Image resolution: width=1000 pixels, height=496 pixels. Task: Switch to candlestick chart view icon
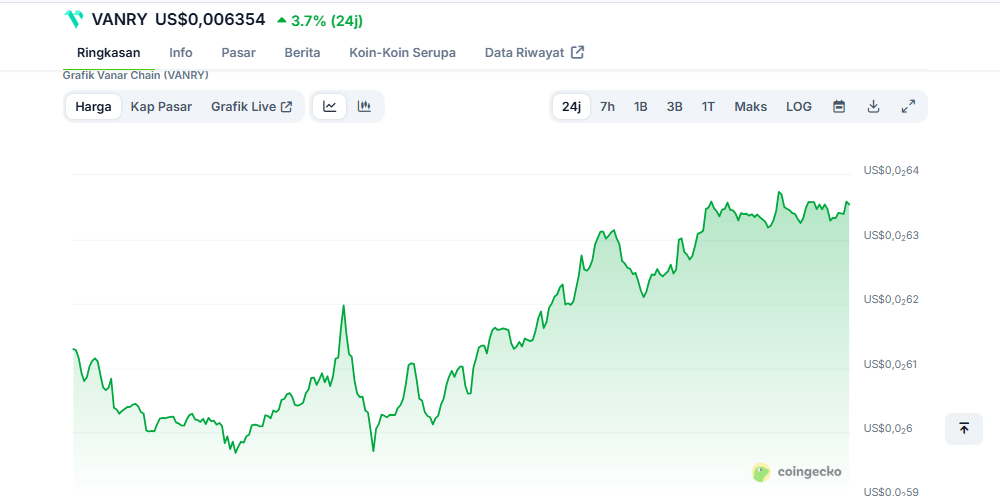[364, 106]
